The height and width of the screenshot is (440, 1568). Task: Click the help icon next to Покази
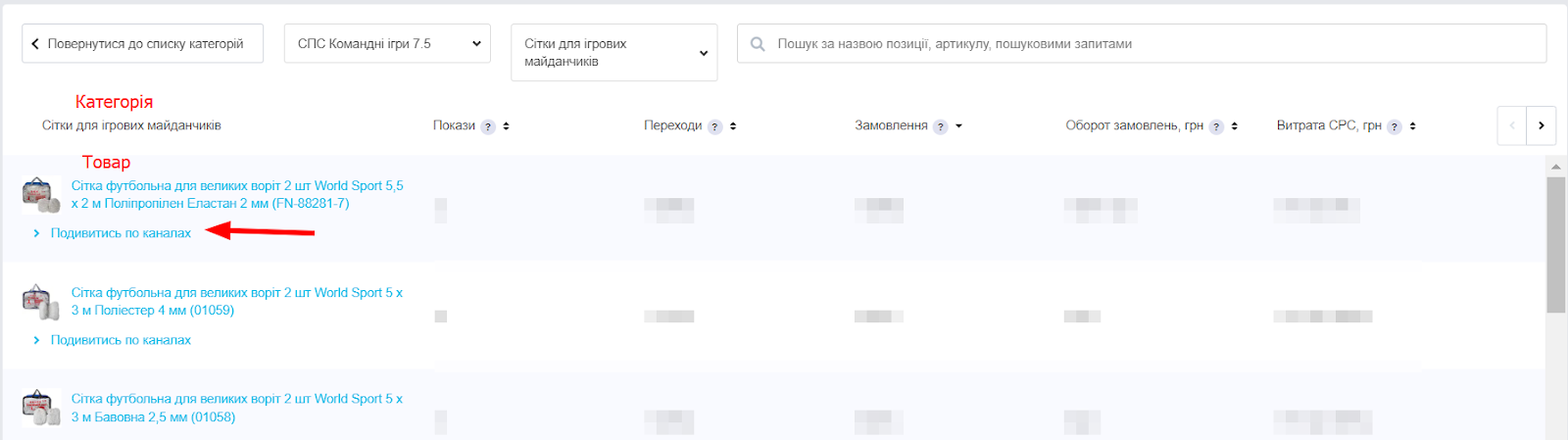488,126
